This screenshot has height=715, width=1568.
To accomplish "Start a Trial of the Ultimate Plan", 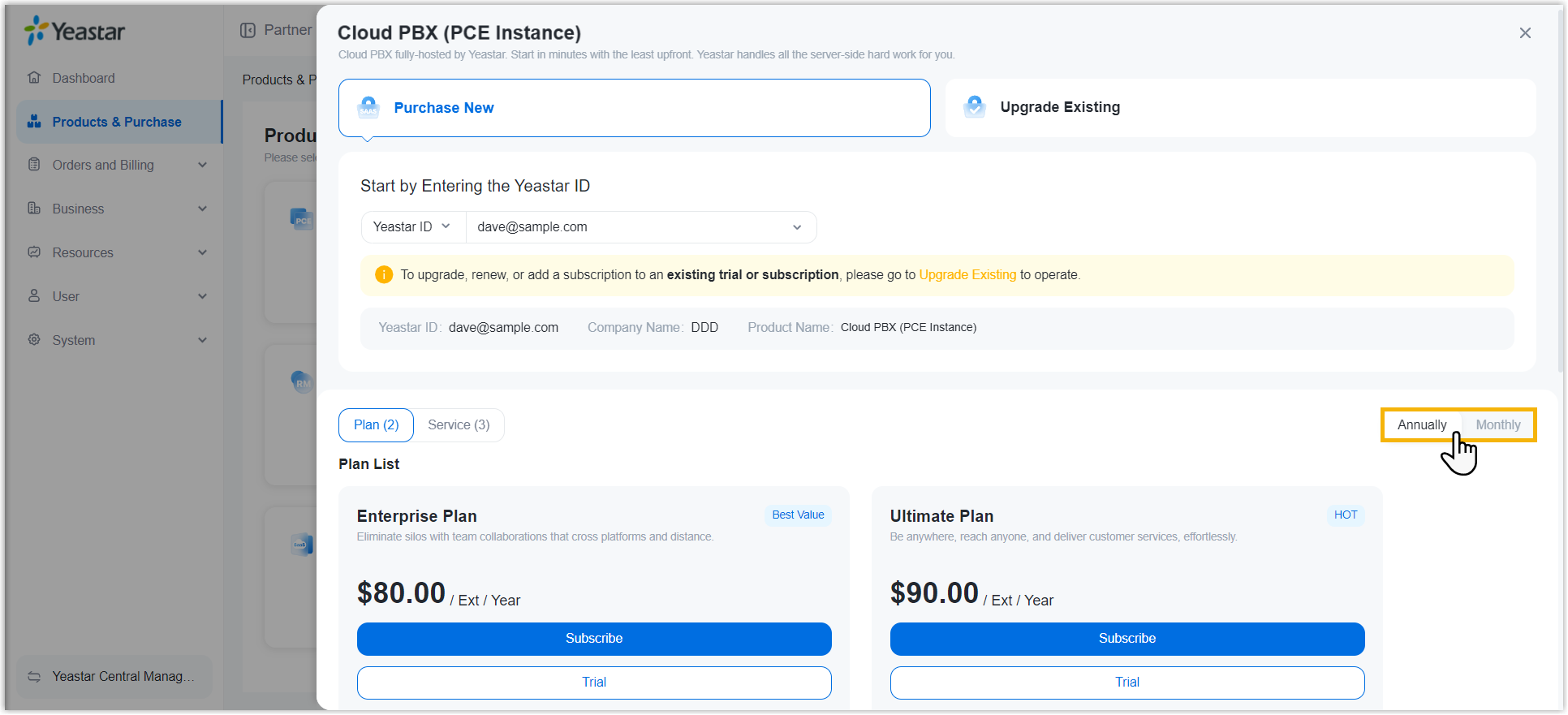I will [x=1126, y=683].
